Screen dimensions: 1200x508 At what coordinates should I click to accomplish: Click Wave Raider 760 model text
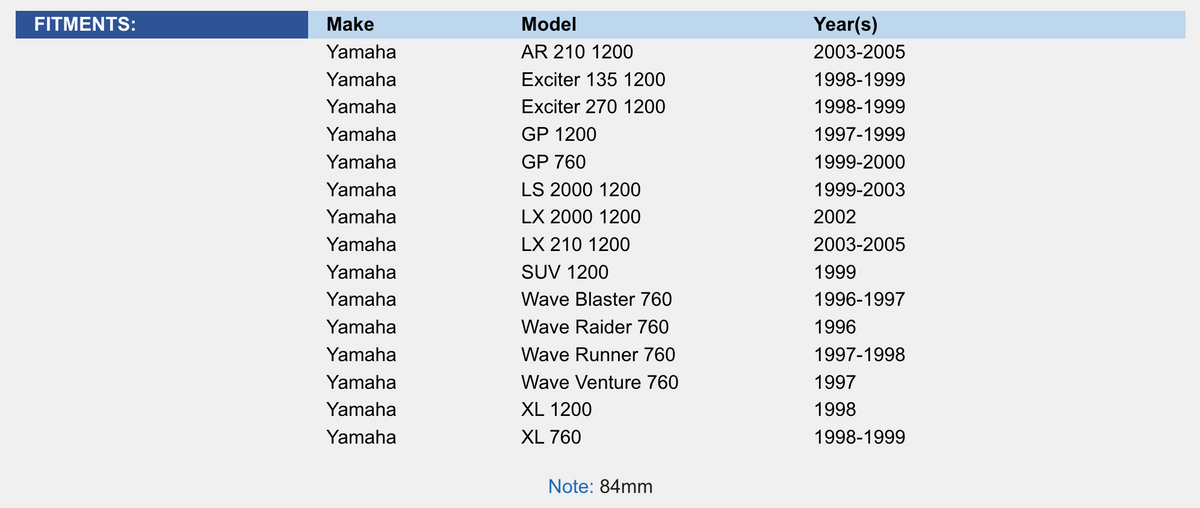point(595,327)
